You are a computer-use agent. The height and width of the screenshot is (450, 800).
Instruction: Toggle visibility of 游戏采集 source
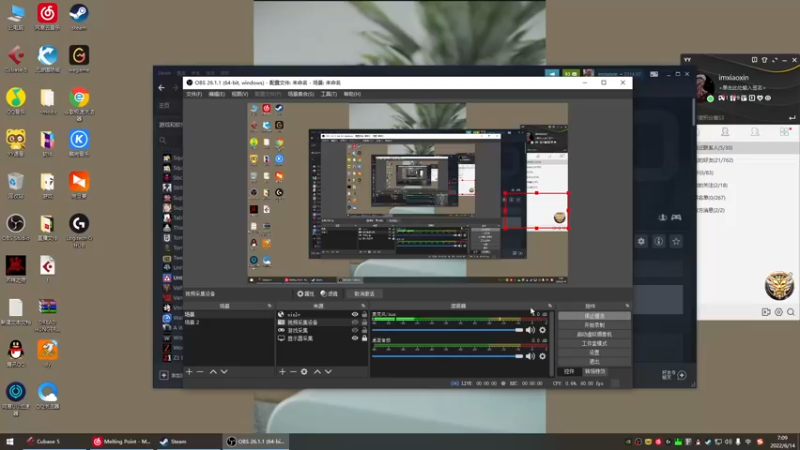(x=355, y=330)
